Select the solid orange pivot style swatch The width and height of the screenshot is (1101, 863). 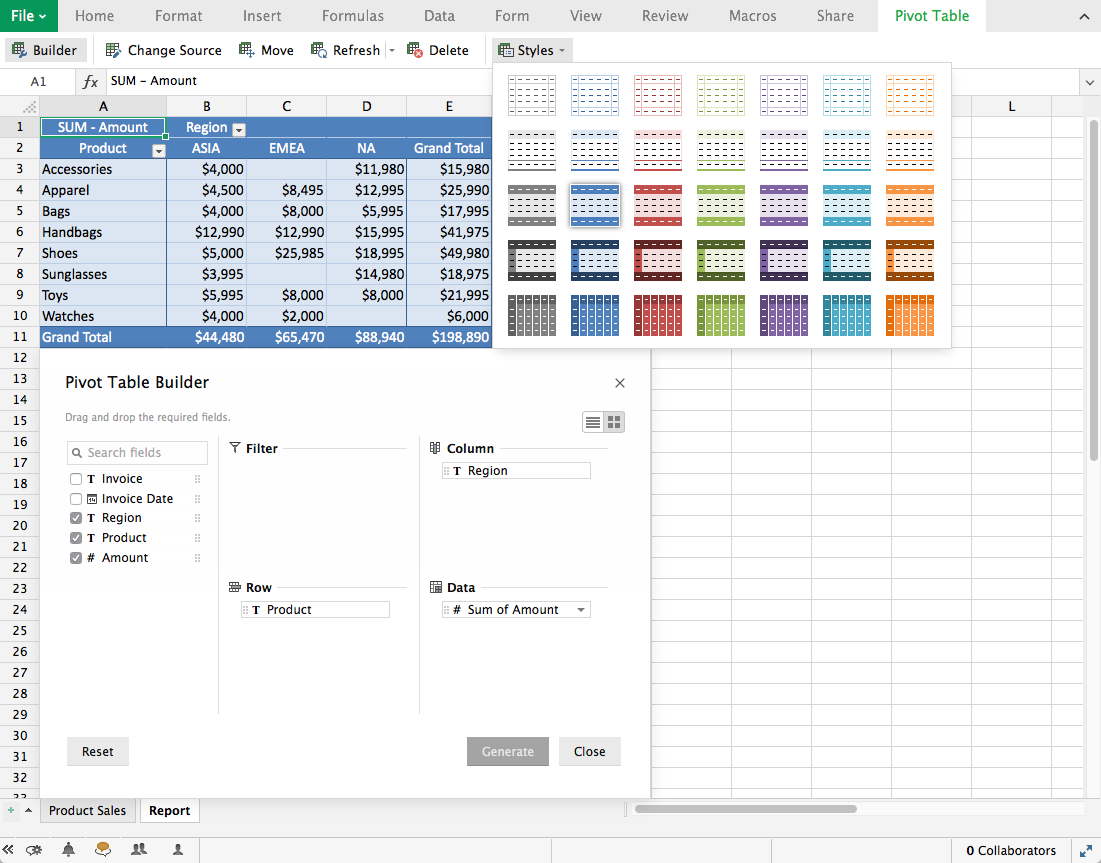pyautogui.click(x=909, y=315)
